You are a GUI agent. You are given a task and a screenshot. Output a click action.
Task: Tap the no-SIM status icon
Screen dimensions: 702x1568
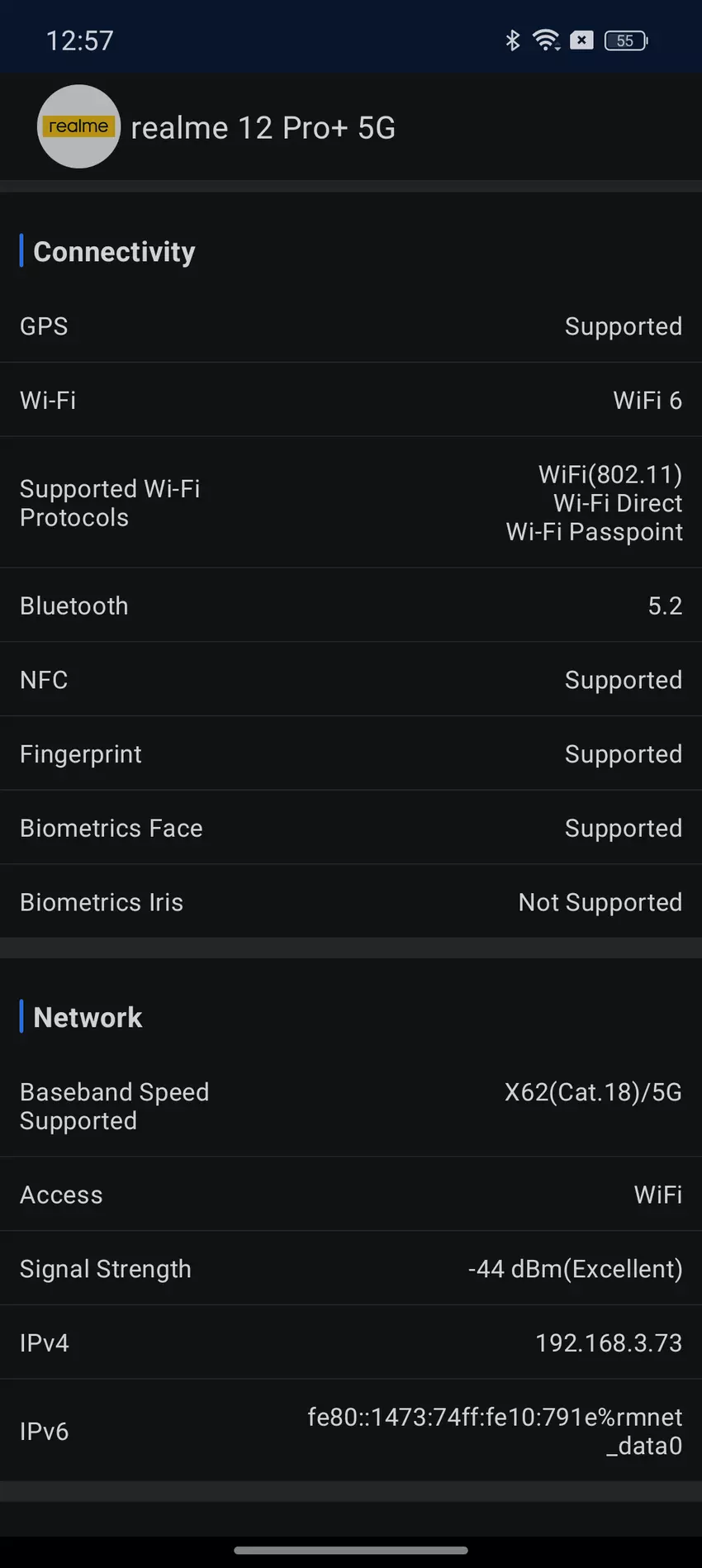click(581, 40)
